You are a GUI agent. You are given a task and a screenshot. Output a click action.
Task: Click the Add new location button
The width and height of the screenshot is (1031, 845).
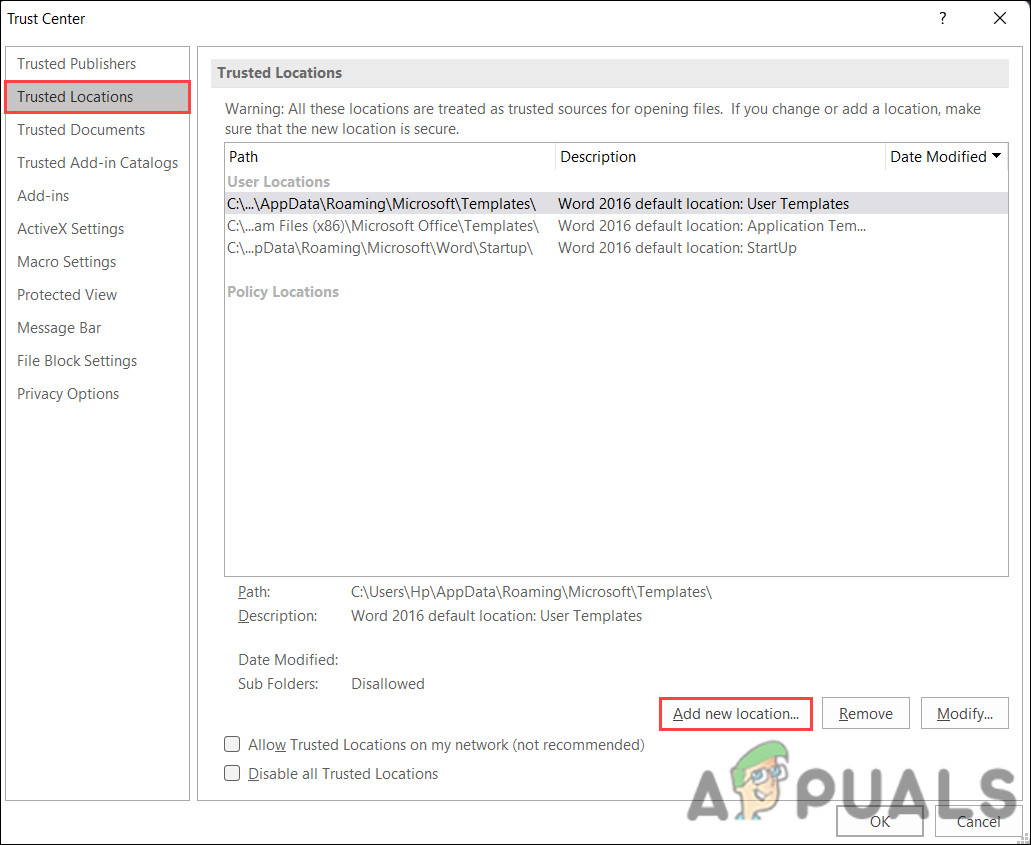pyautogui.click(x=736, y=713)
